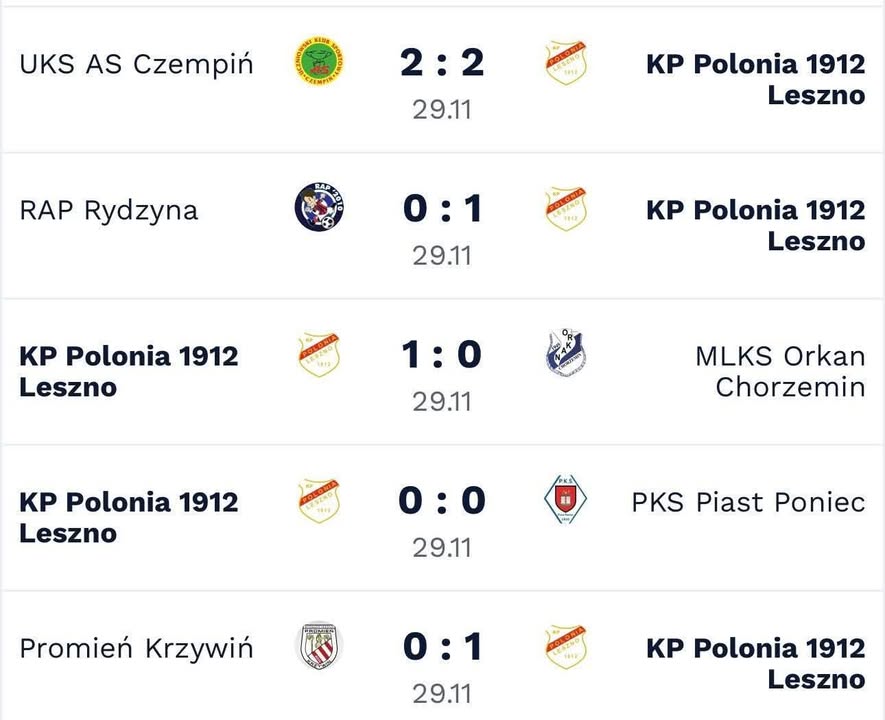The height and width of the screenshot is (720, 885).
Task: Open MLKS Orkan Chorzemin team page
Action: coord(779,371)
